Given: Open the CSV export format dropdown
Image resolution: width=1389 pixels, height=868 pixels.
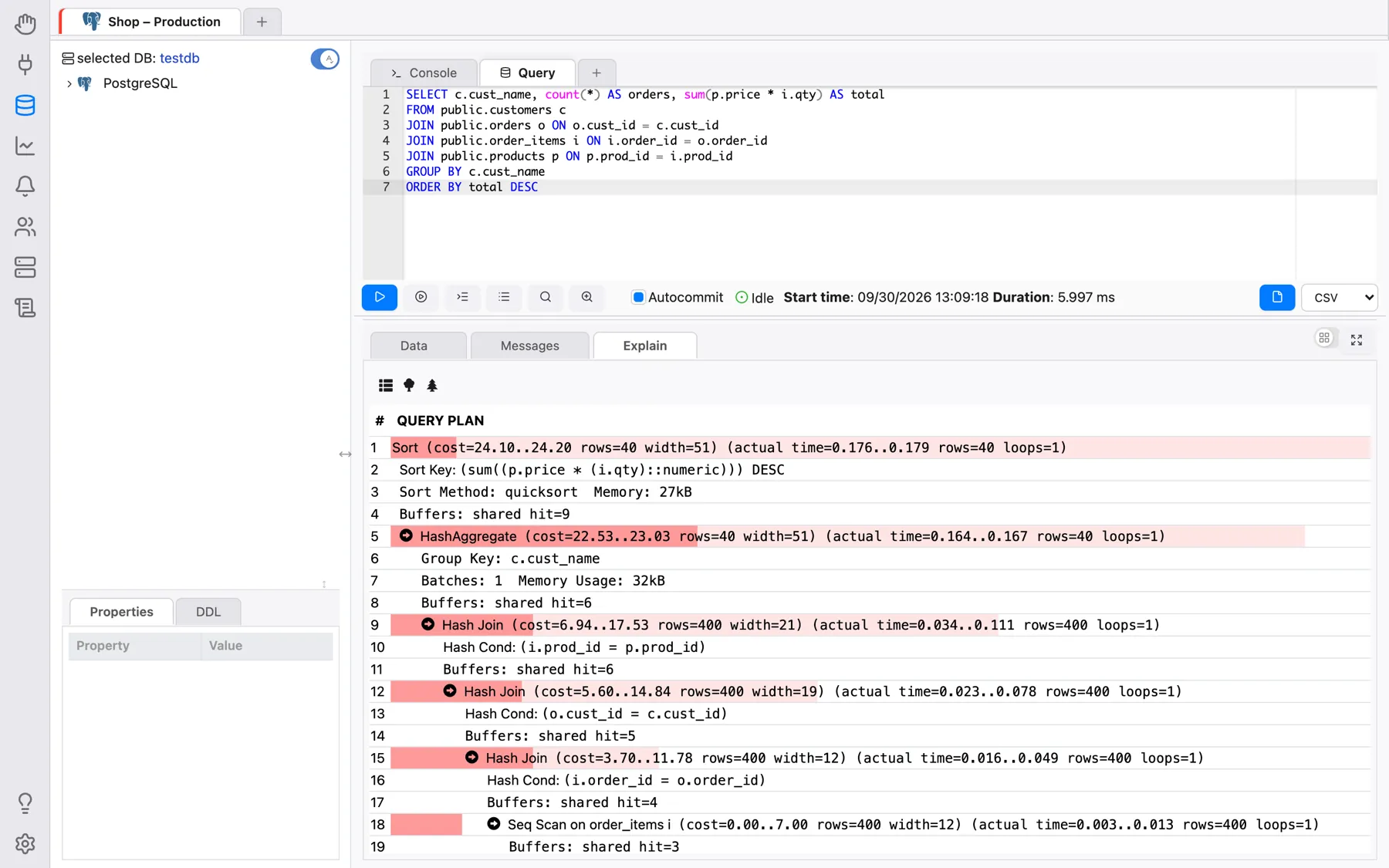Looking at the screenshot, I should coord(1340,297).
